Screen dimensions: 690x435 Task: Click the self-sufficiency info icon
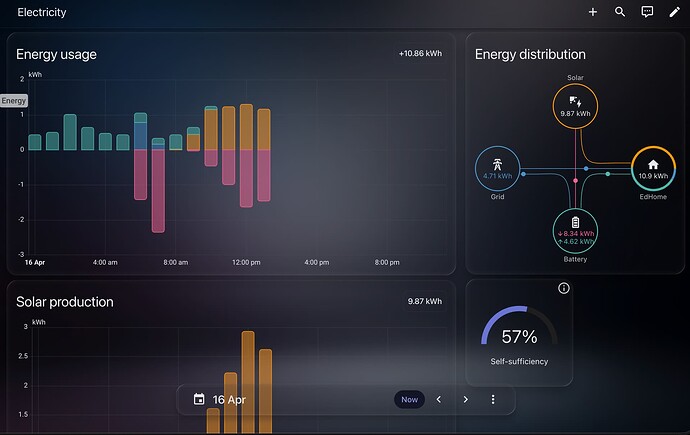click(564, 288)
